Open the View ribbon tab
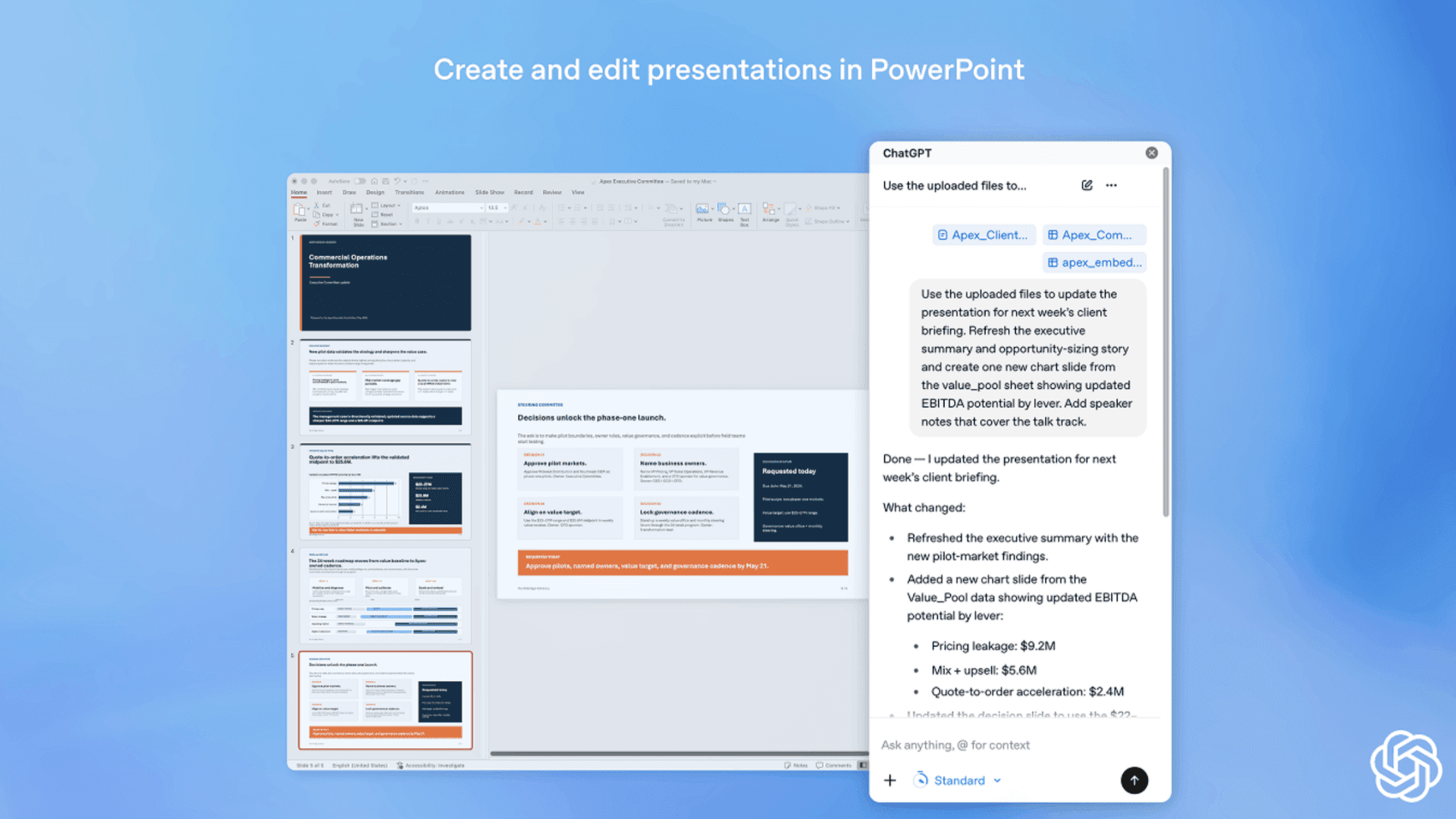Viewport: 1456px width, 819px height. (579, 193)
